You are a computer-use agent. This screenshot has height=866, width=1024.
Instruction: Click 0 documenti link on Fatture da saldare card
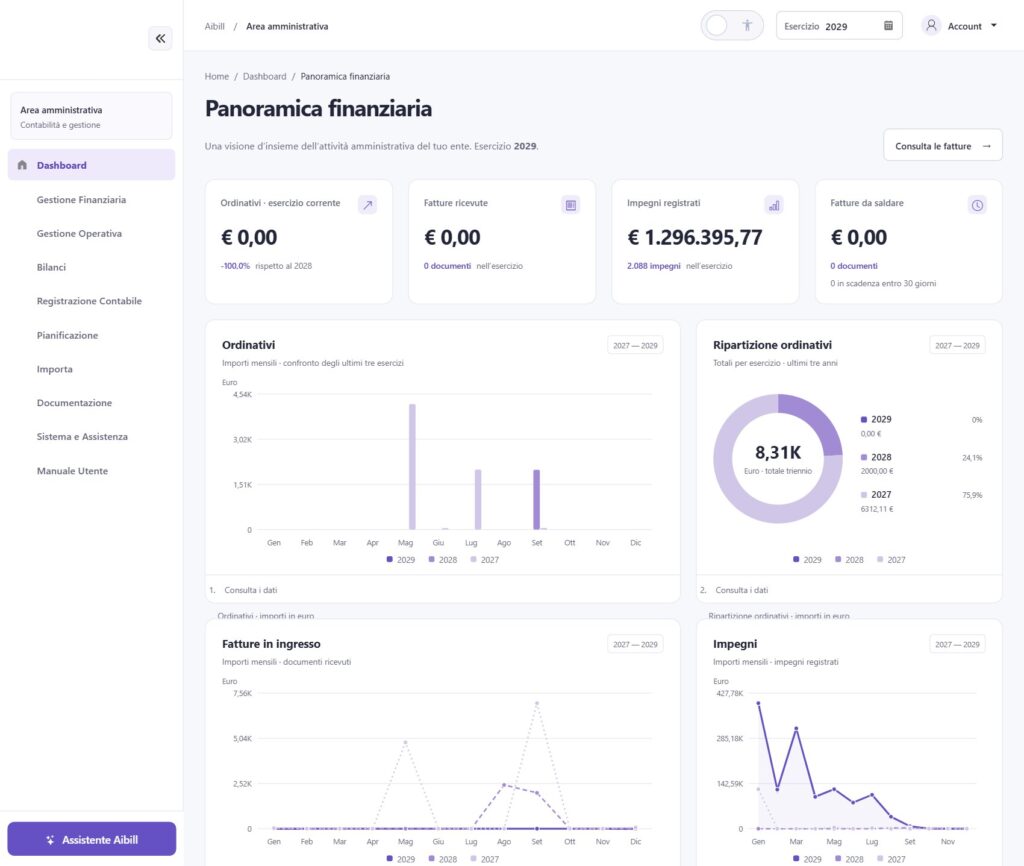(854, 266)
